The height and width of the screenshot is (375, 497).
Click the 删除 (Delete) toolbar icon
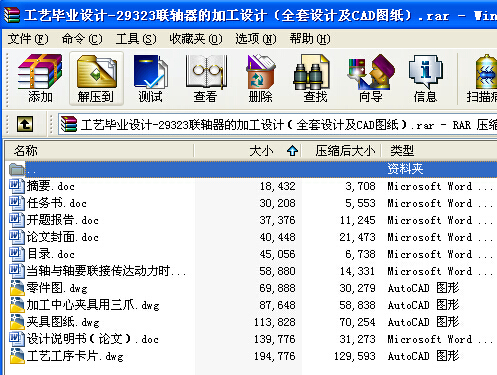click(260, 78)
